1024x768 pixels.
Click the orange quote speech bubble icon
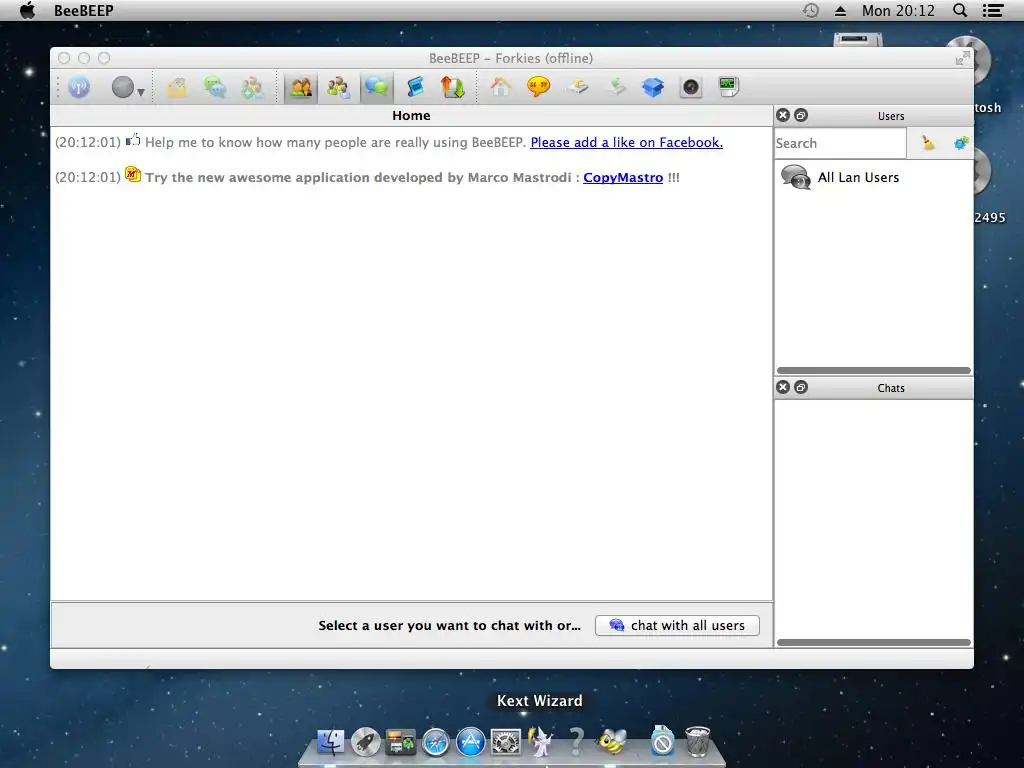tap(539, 87)
